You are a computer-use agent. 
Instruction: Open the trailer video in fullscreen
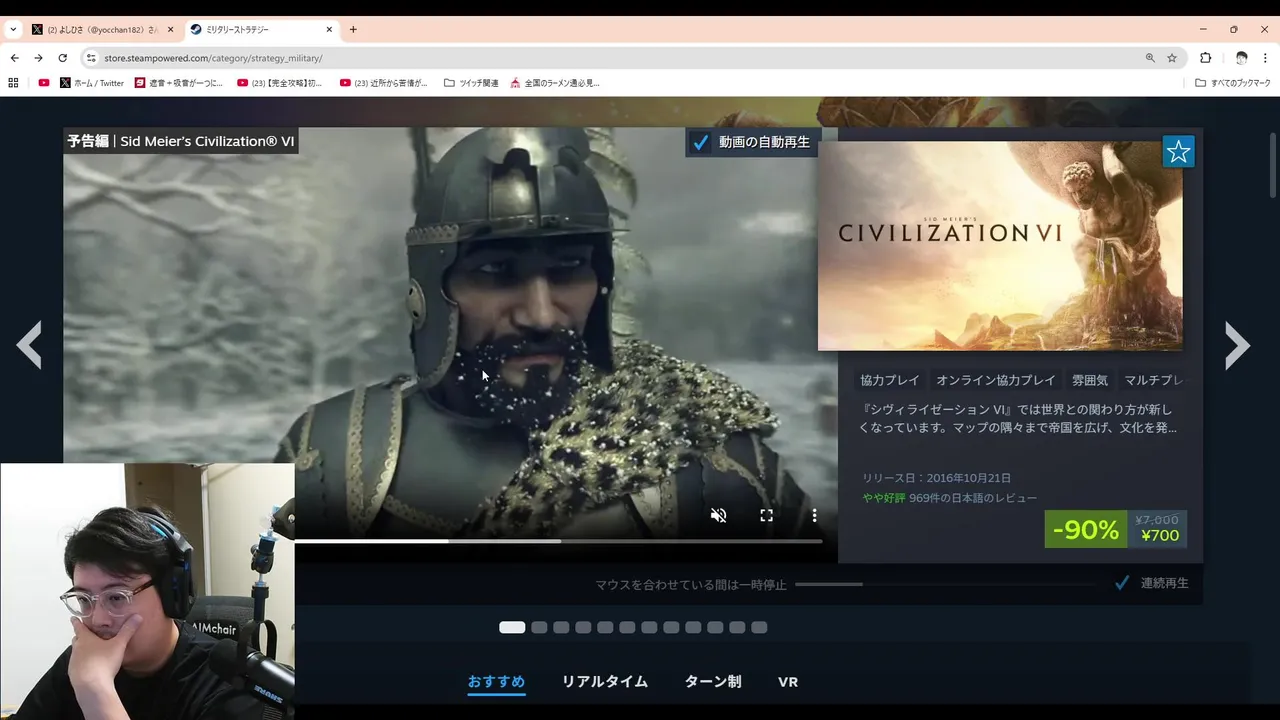[766, 515]
